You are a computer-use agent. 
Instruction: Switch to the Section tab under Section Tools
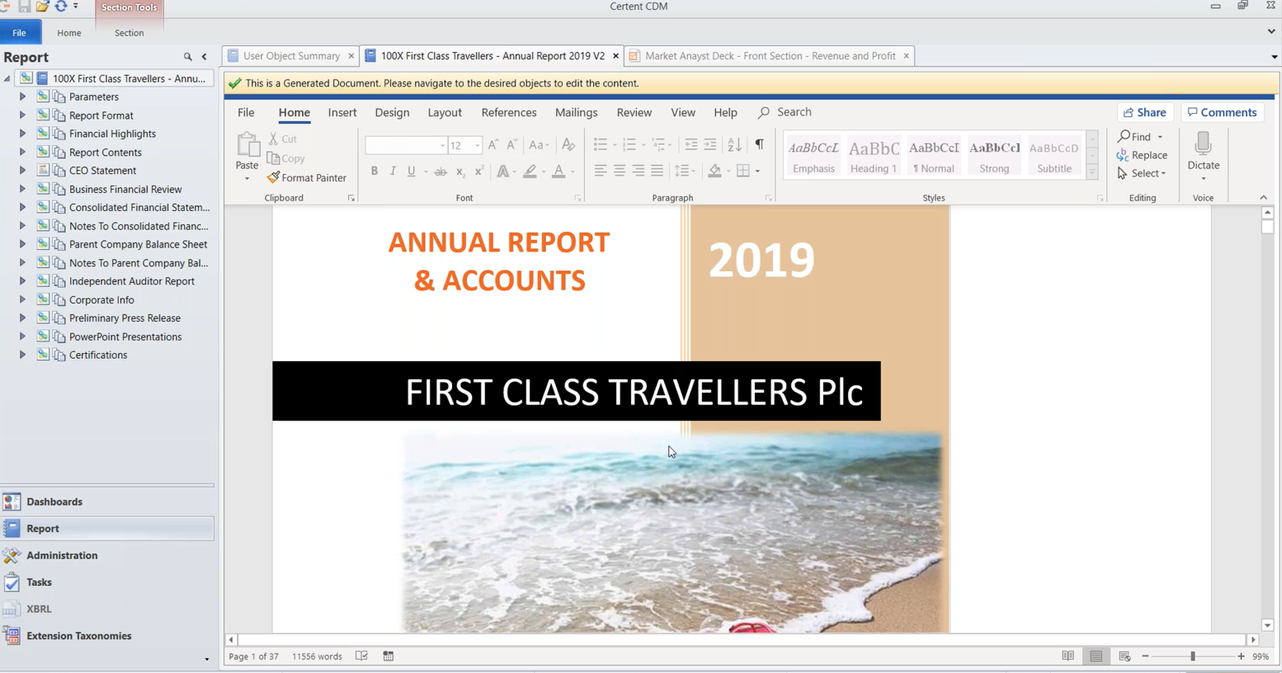tap(129, 33)
